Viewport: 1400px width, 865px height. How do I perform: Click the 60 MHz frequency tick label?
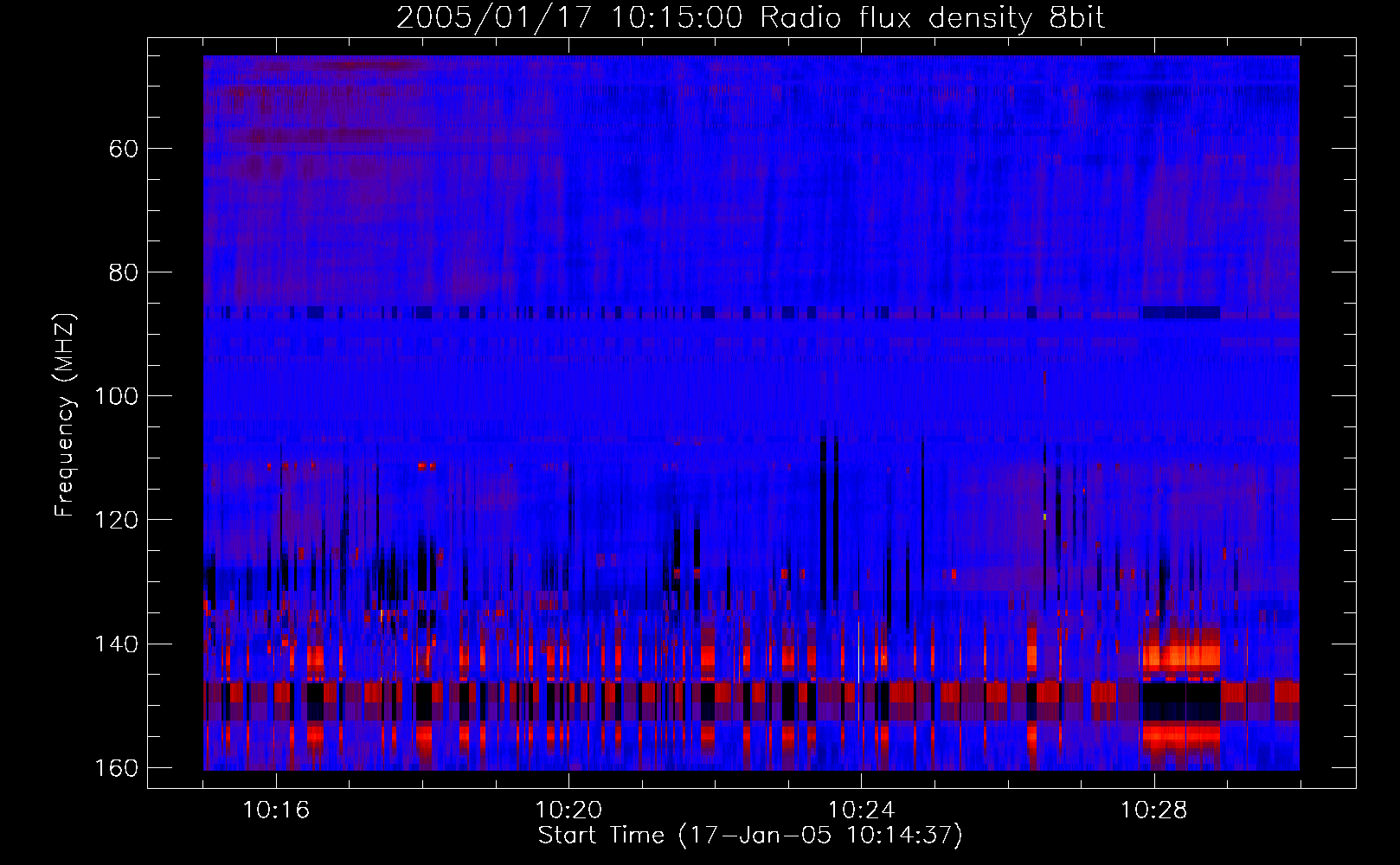[124, 149]
